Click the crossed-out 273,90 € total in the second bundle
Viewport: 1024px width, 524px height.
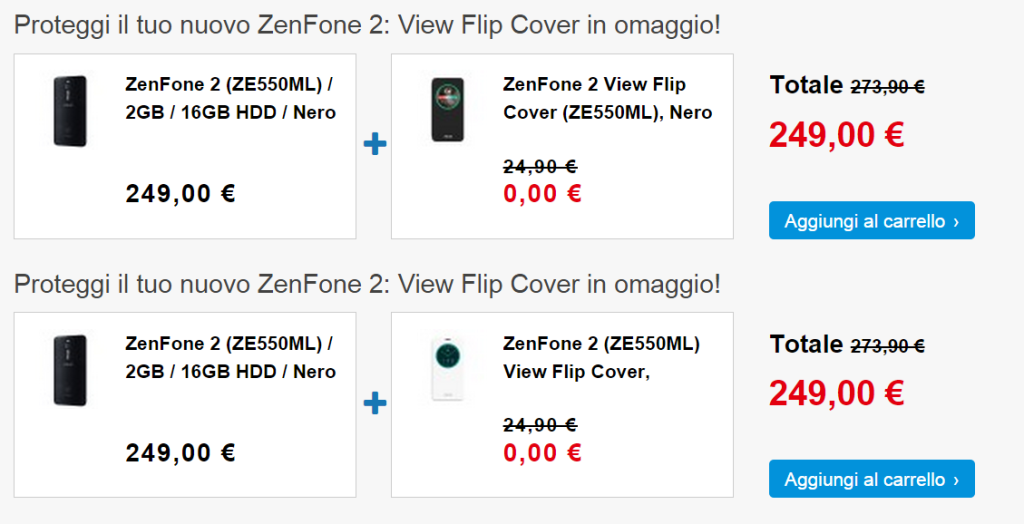click(887, 346)
